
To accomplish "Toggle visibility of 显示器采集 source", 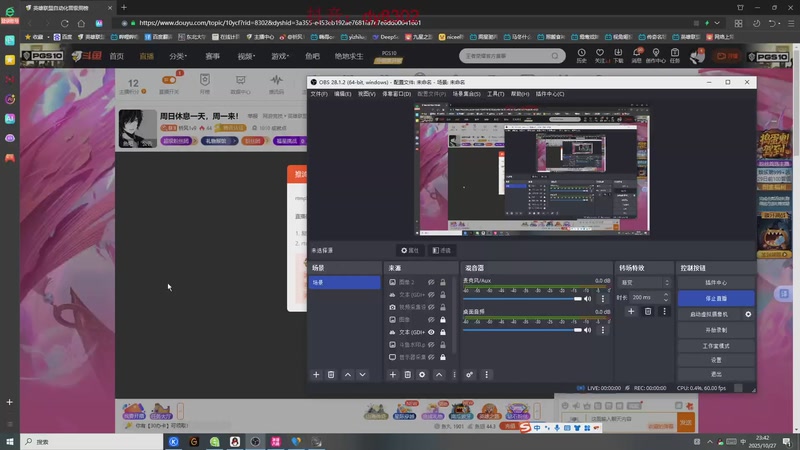I will 431,357.
